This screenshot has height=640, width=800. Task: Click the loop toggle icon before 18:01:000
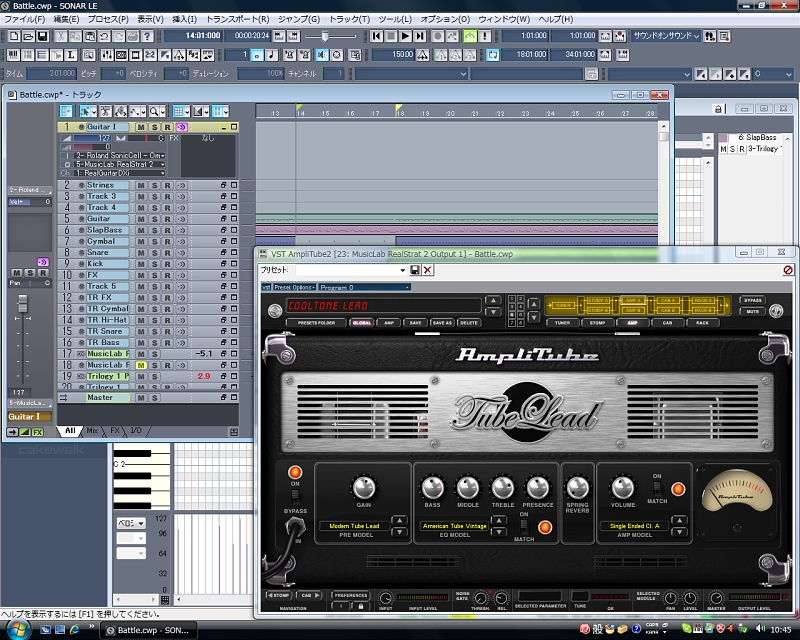pos(492,55)
